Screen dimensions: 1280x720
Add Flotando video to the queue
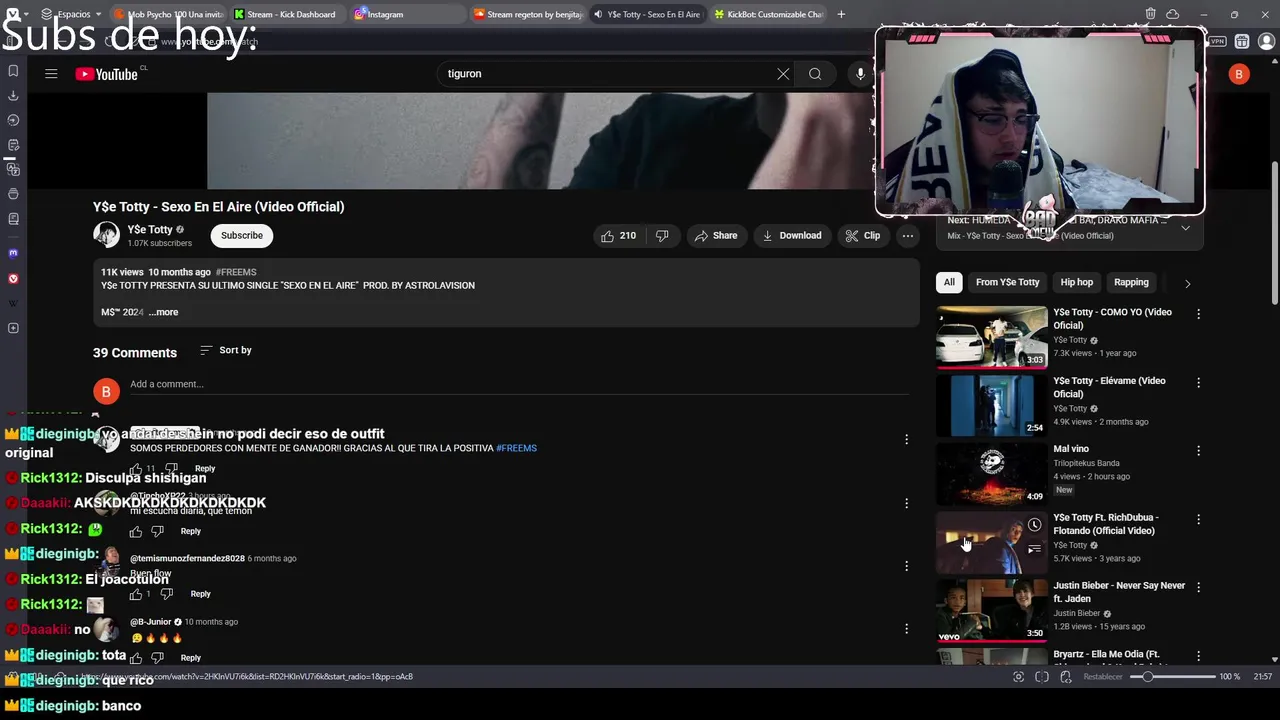coord(1034,548)
